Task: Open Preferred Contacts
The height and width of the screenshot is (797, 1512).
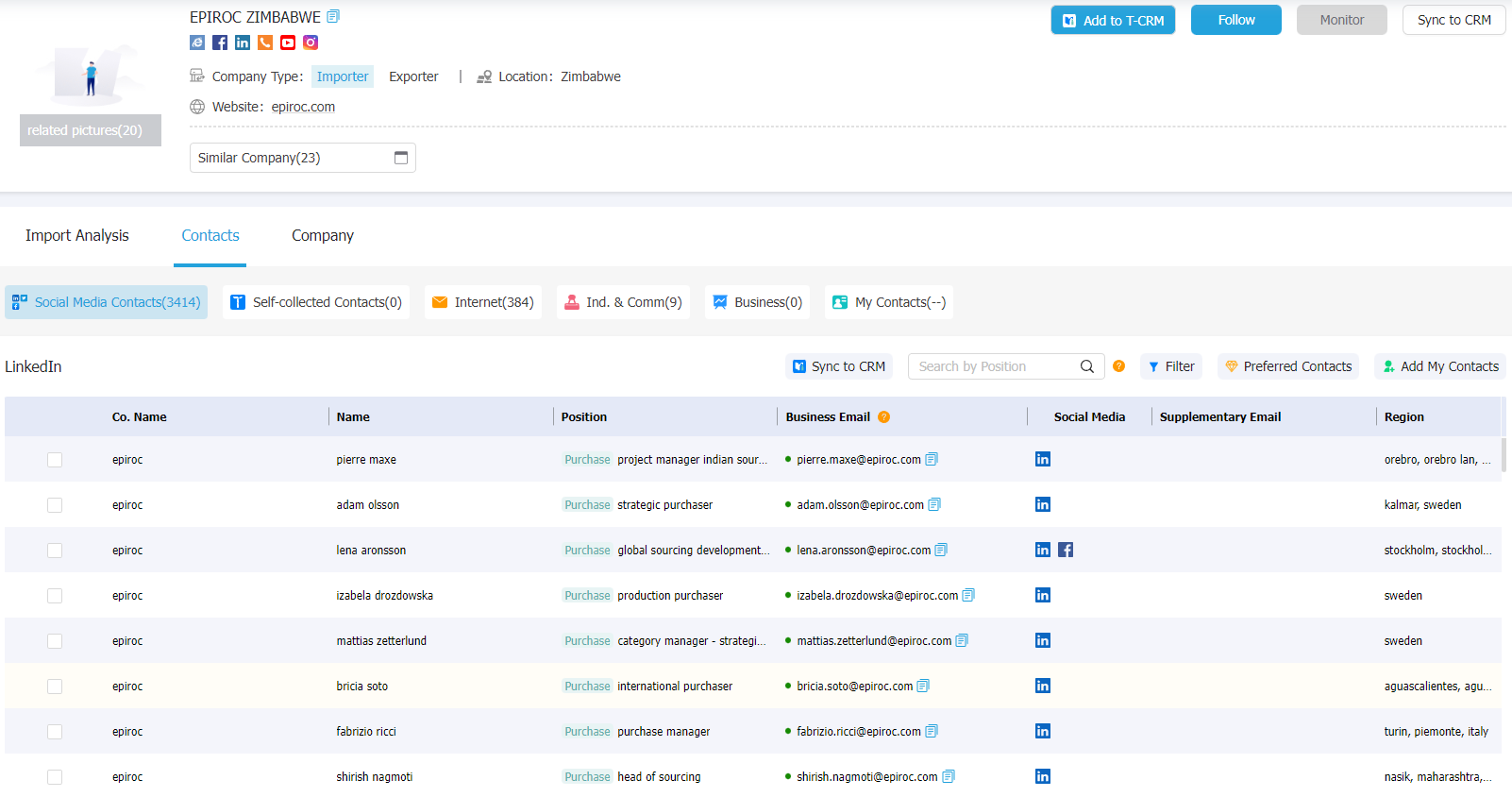Action: 1288,366
